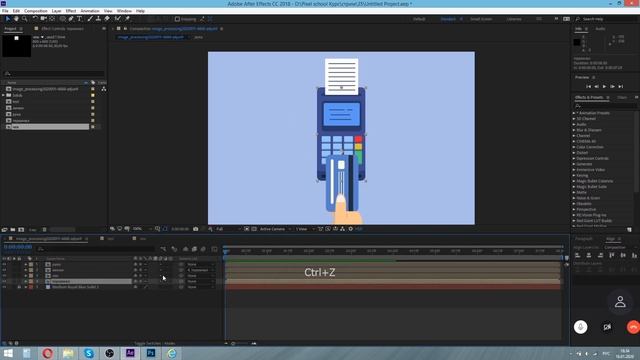
Task: Toggle visibility of Medium Royal Blue Solid layer
Action: pyautogui.click(x=4, y=287)
